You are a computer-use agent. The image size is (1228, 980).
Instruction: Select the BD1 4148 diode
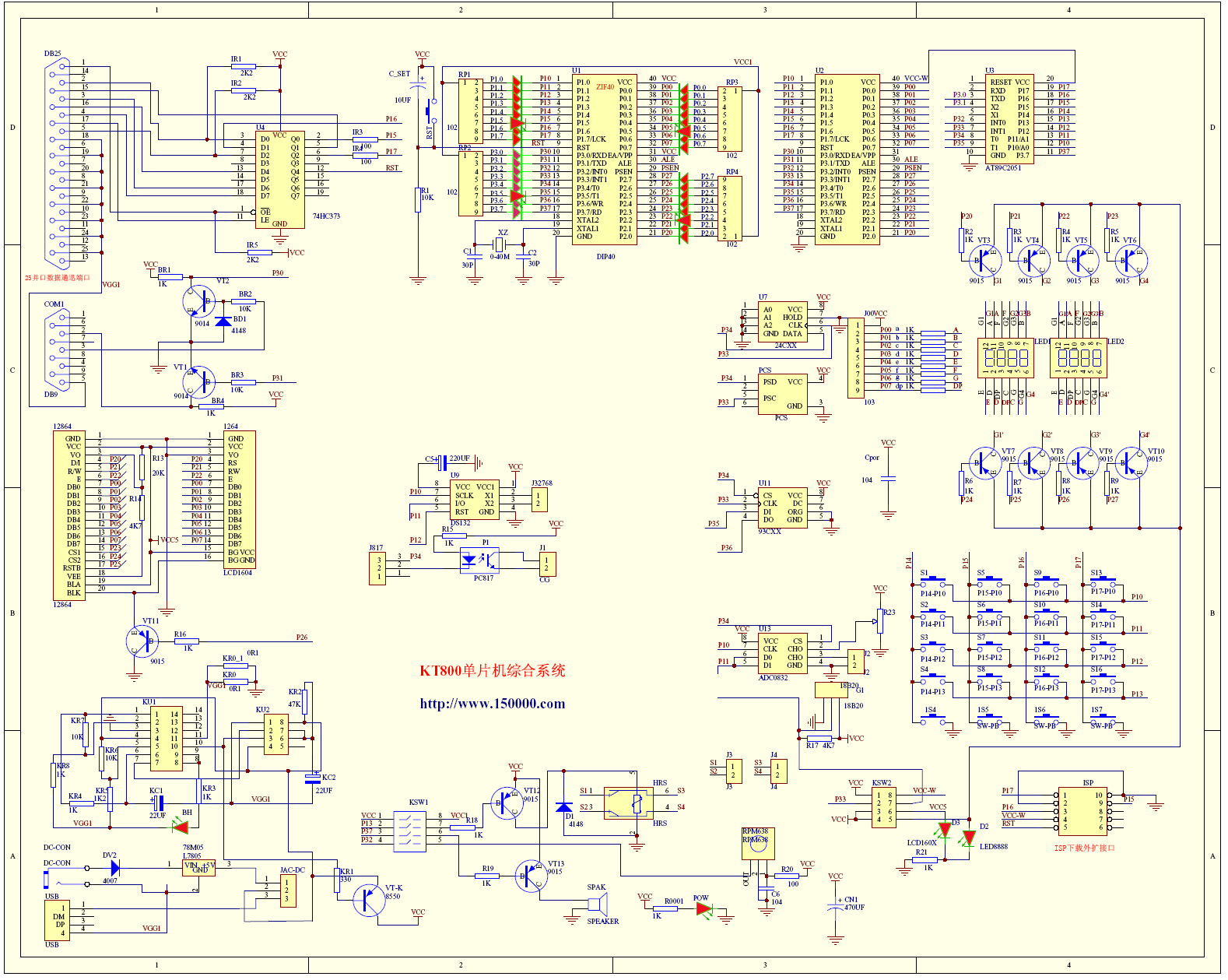tap(223, 322)
